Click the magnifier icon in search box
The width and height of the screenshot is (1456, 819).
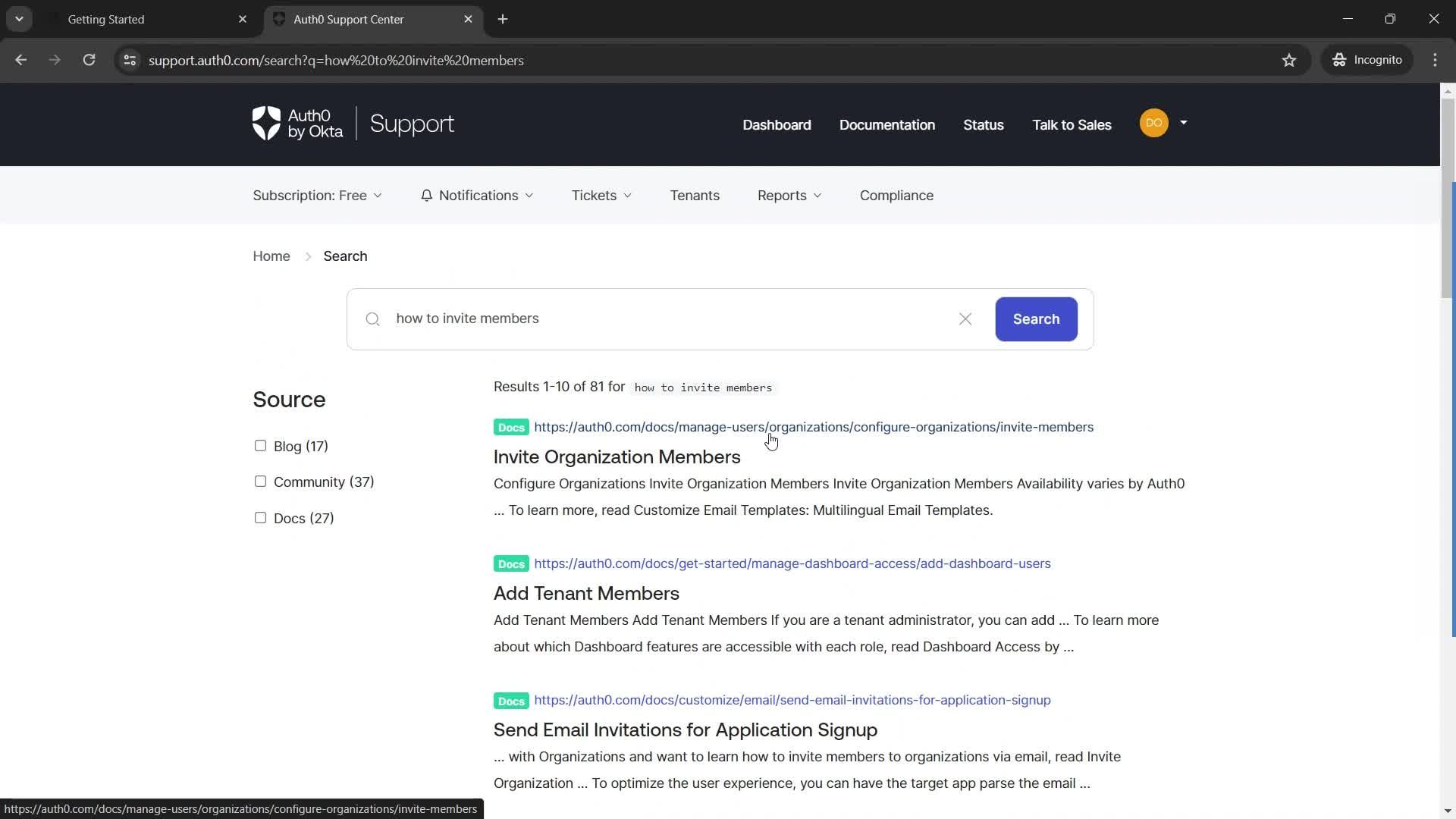[x=372, y=319]
